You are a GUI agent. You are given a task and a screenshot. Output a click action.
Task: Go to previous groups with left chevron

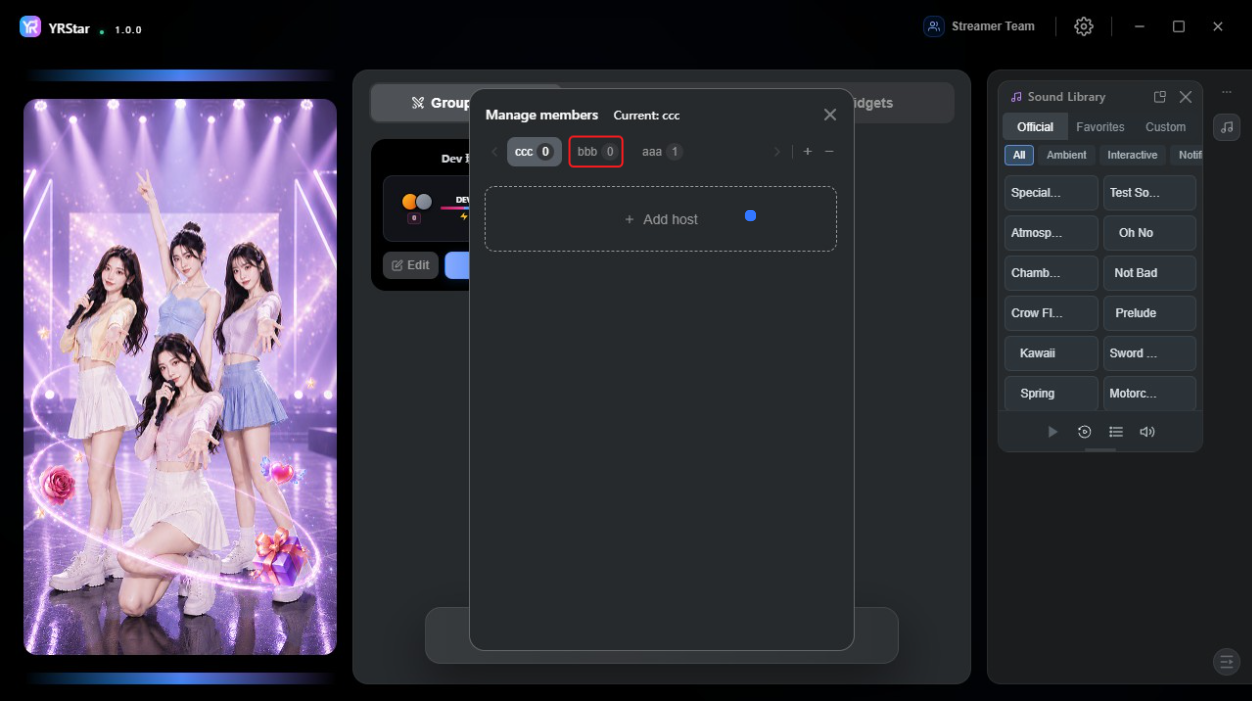pyautogui.click(x=494, y=152)
